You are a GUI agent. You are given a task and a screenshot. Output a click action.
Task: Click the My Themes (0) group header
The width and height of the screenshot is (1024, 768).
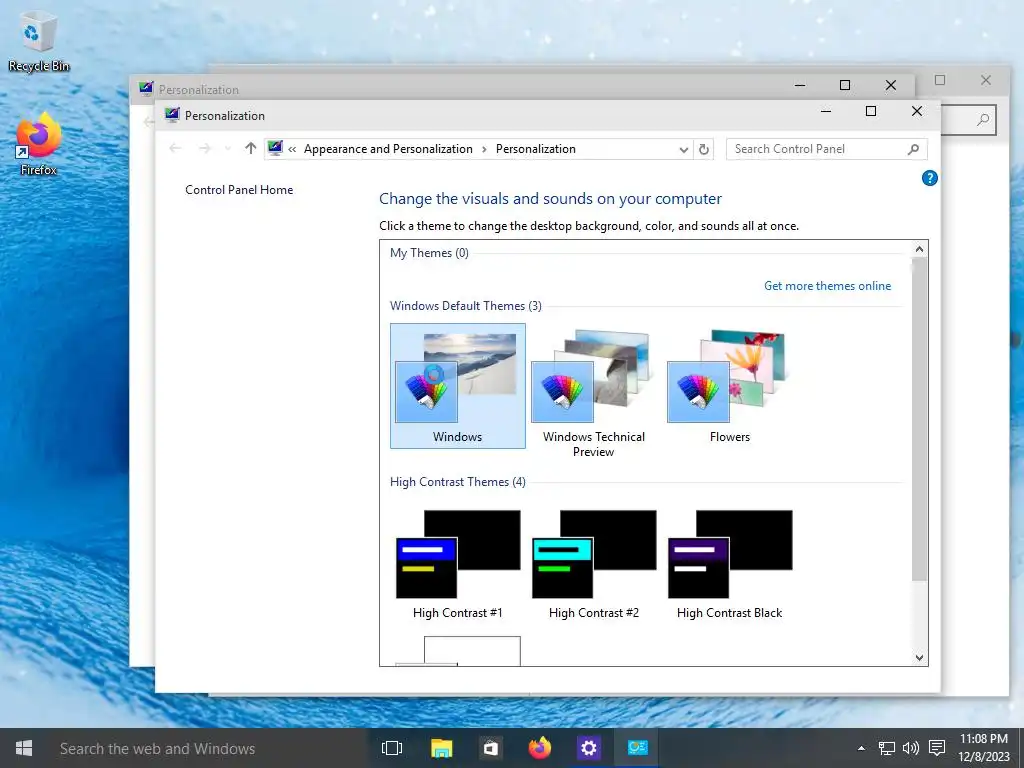(429, 253)
